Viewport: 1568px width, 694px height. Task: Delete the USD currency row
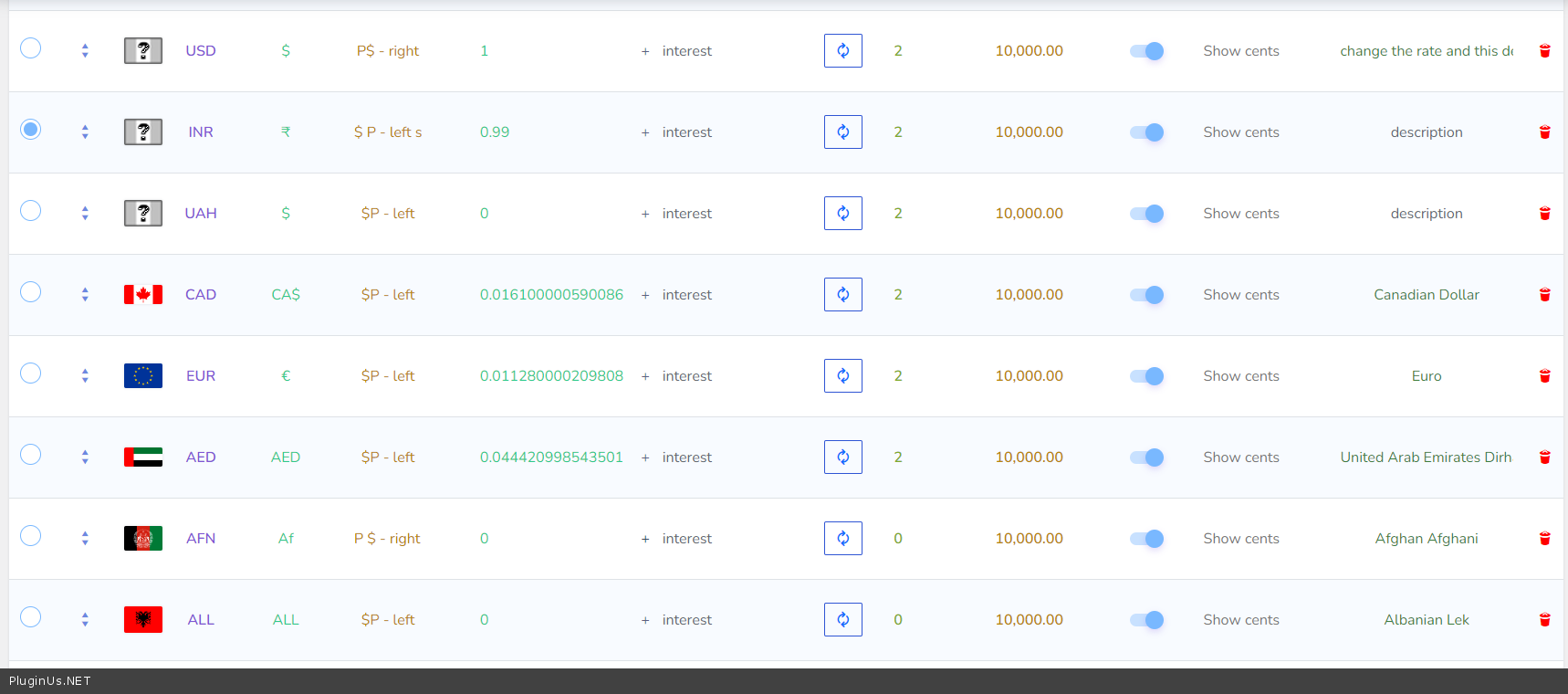(x=1544, y=51)
